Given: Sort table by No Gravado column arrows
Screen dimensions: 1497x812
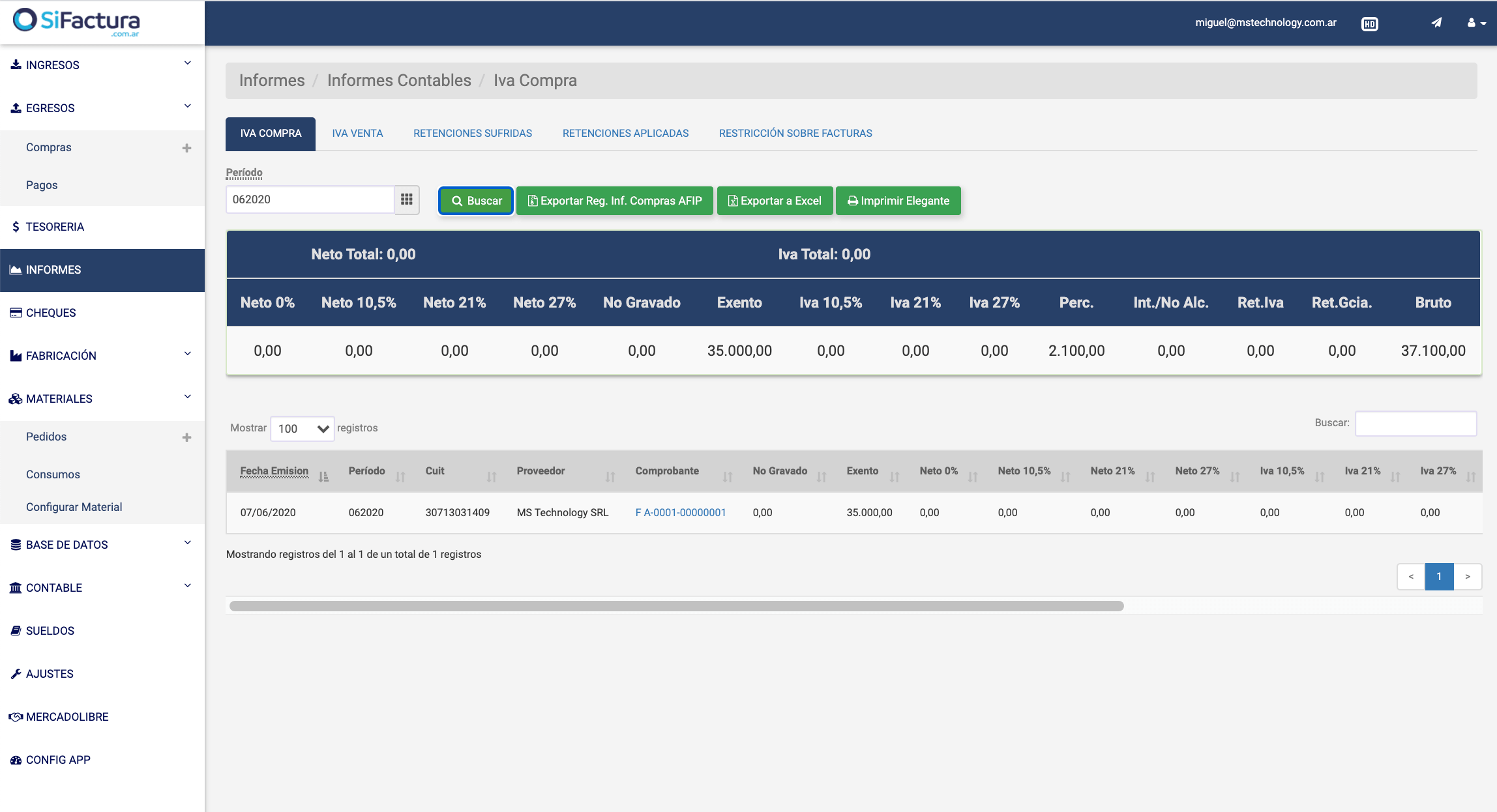Looking at the screenshot, I should [822, 477].
